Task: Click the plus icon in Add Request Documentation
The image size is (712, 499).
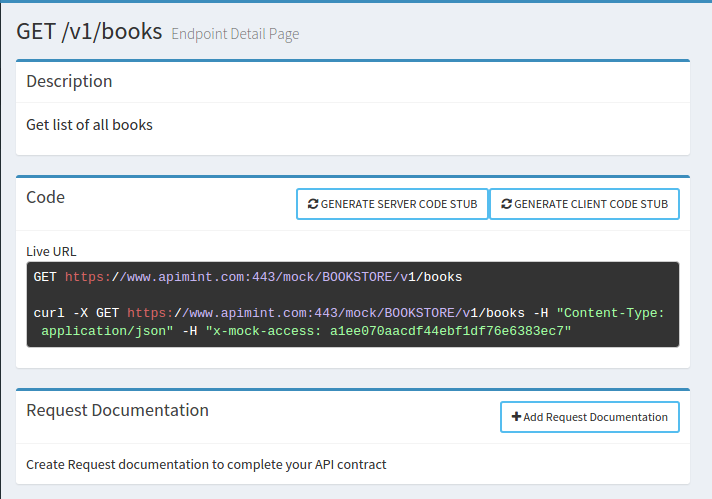Action: (x=516, y=416)
